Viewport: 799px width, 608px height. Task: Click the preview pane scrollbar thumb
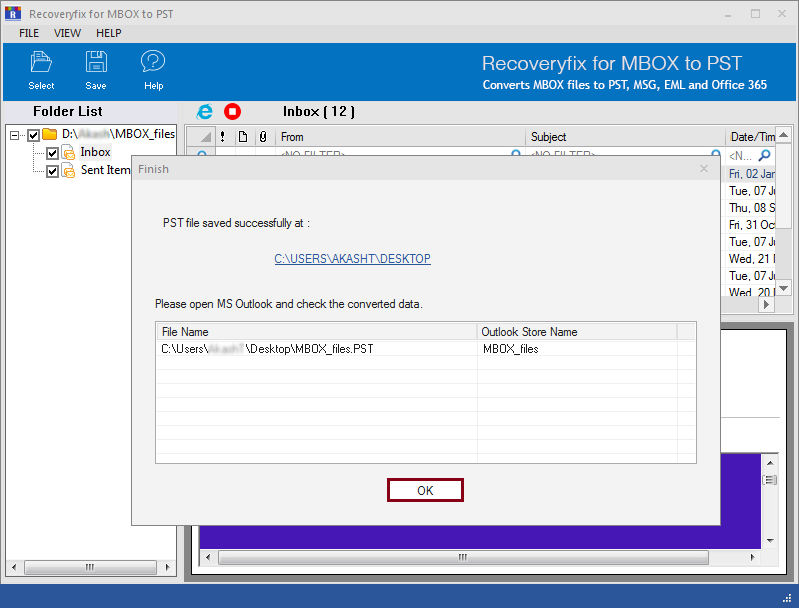tap(770, 480)
